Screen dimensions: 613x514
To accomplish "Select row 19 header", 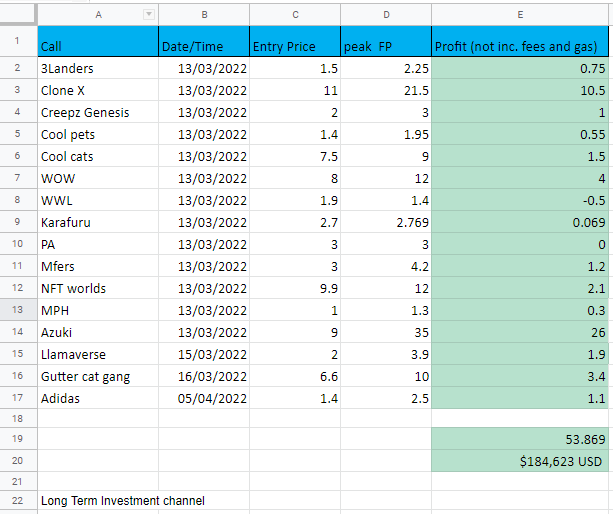I will pyautogui.click(x=18, y=439).
